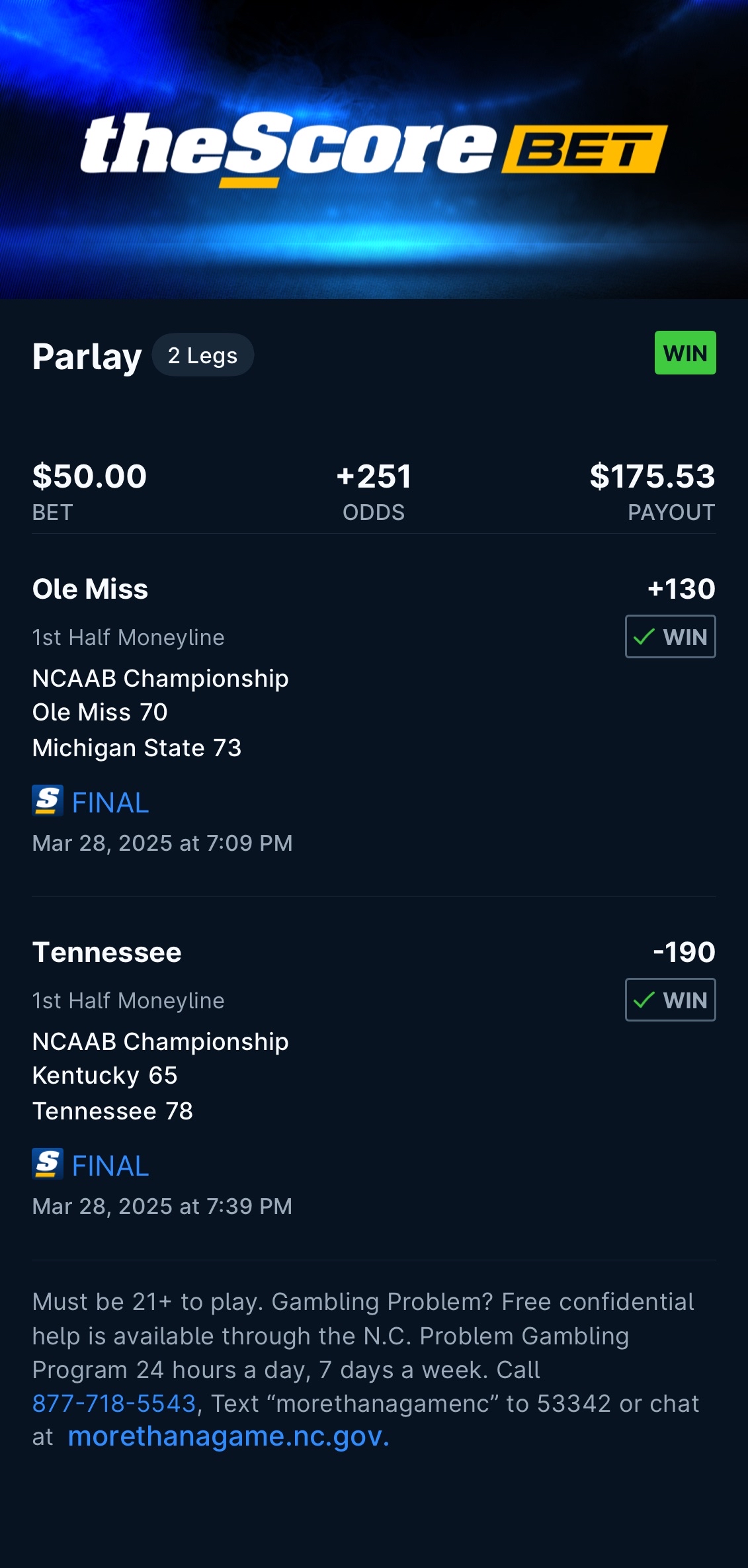748x1568 pixels.
Task: Select the Tennessee leg title
Action: coord(106,952)
